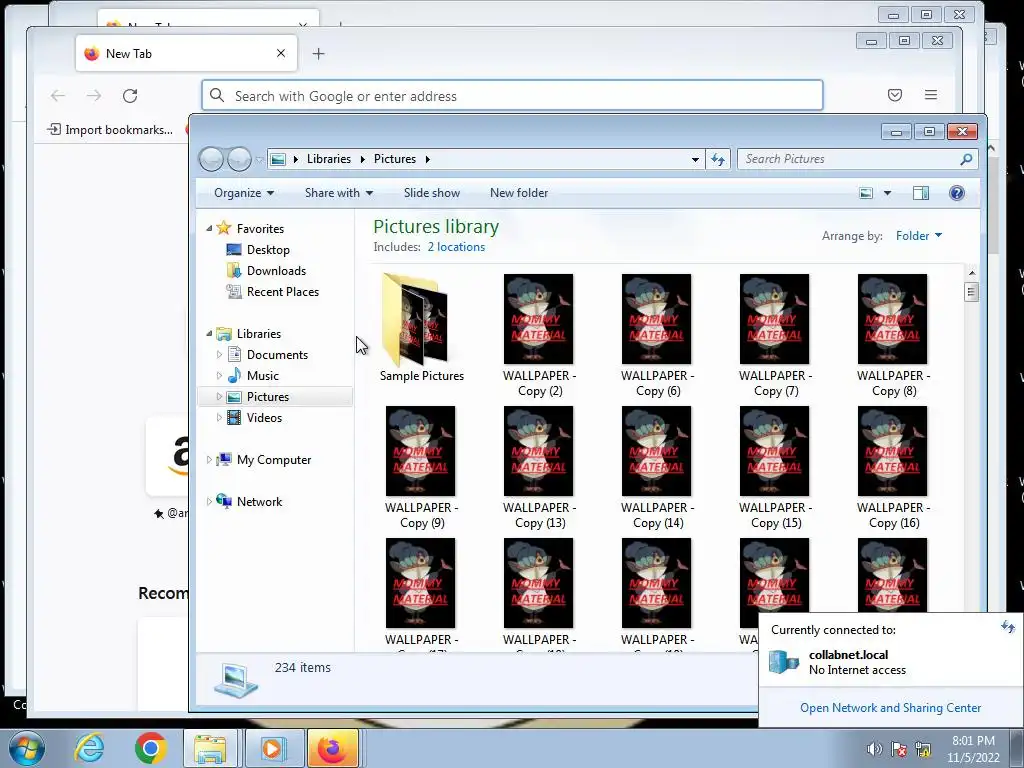Open Network and Sharing Center link

click(890, 708)
